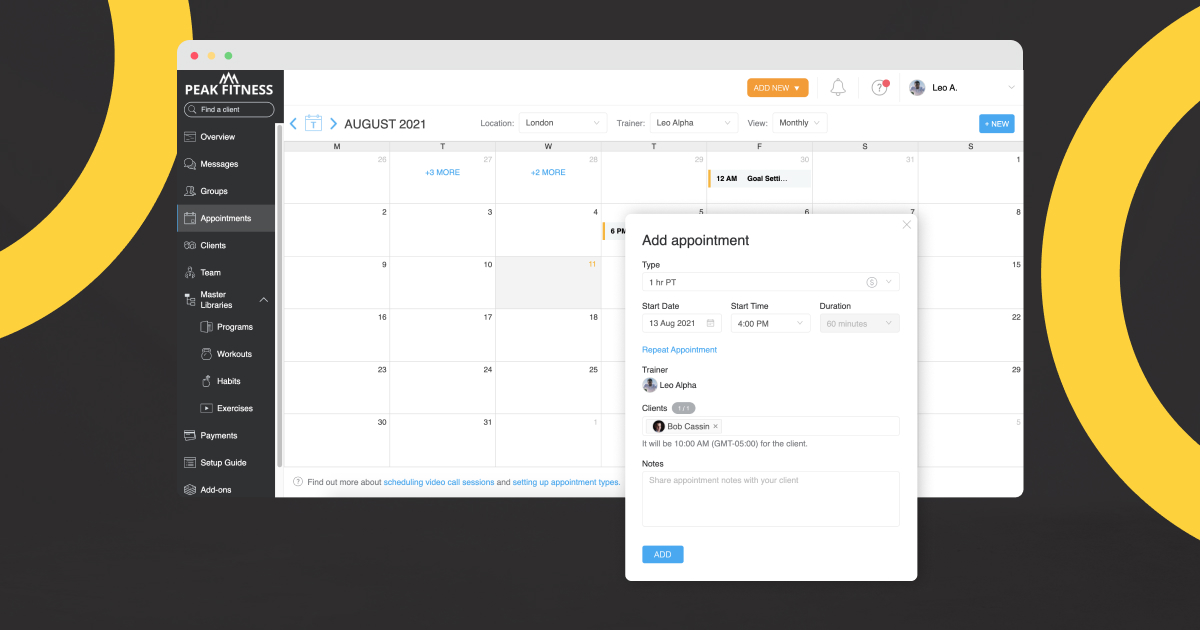
Task: Click the Find a client search box
Action: point(229,110)
